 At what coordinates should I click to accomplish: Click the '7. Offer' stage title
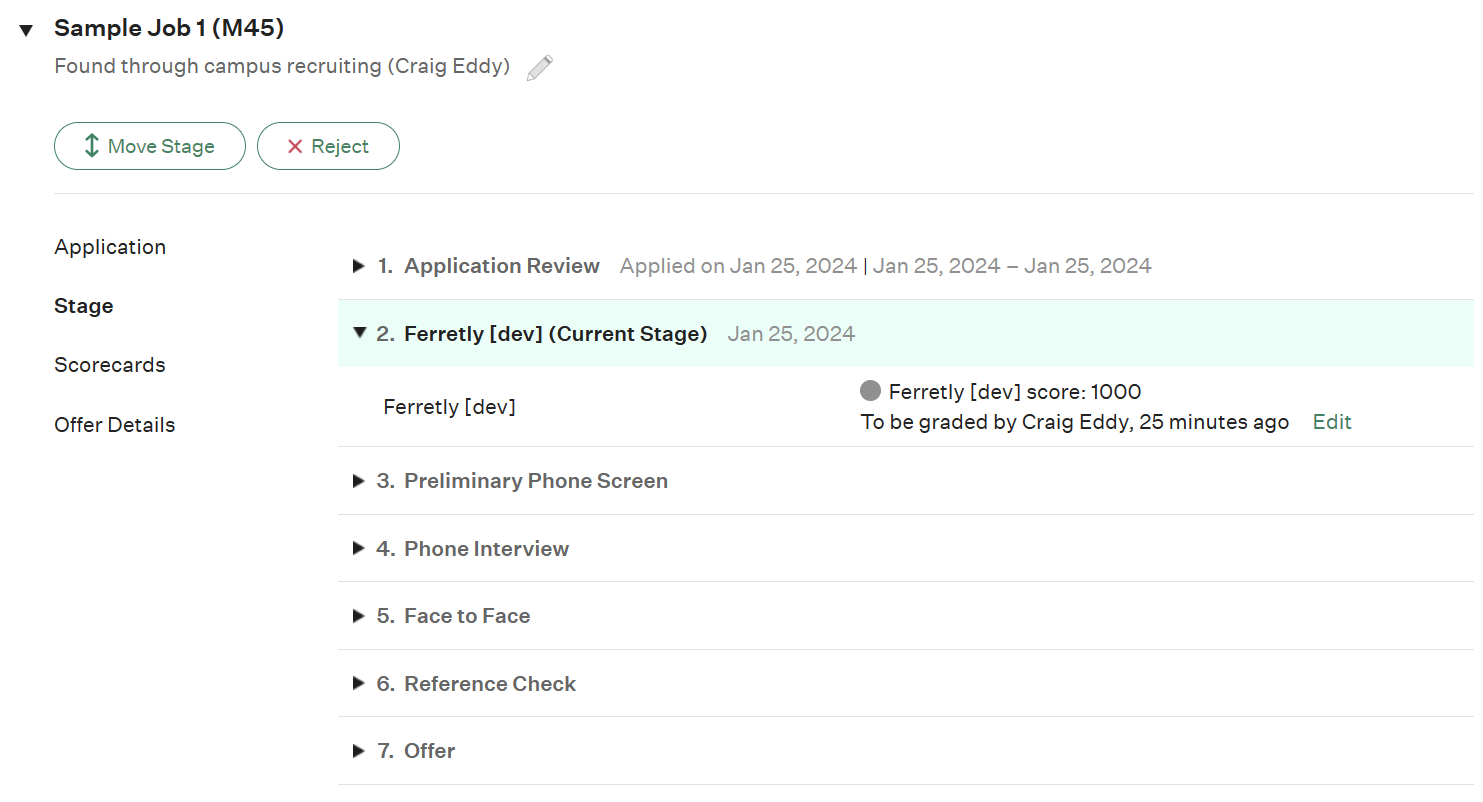tap(416, 751)
